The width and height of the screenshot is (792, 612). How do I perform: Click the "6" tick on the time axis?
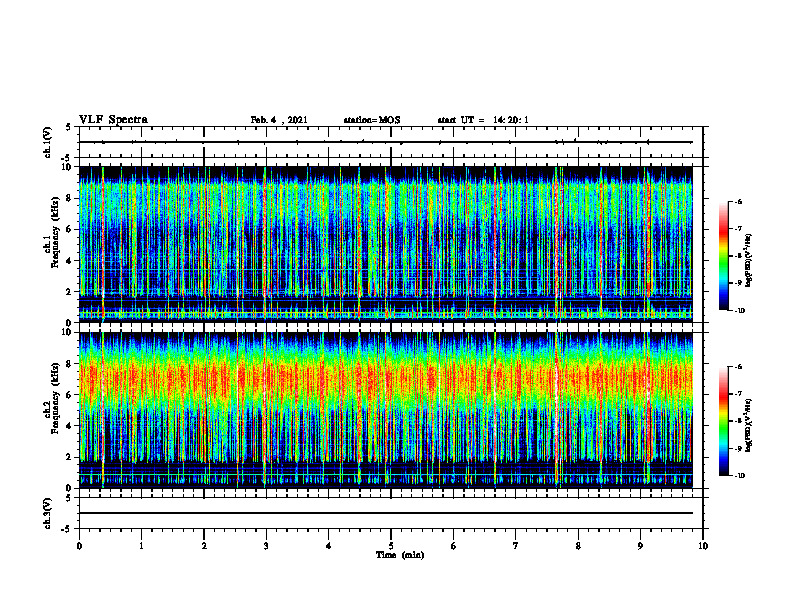pos(454,546)
